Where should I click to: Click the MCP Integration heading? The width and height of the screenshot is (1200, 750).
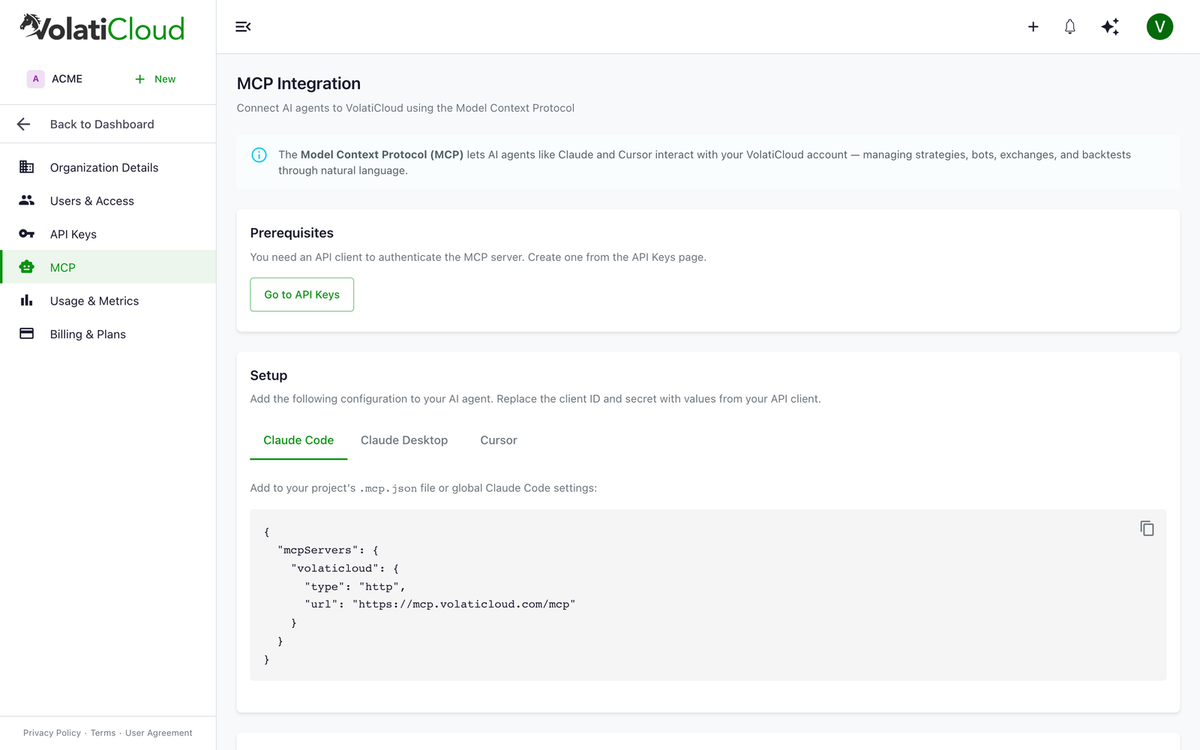coord(298,83)
